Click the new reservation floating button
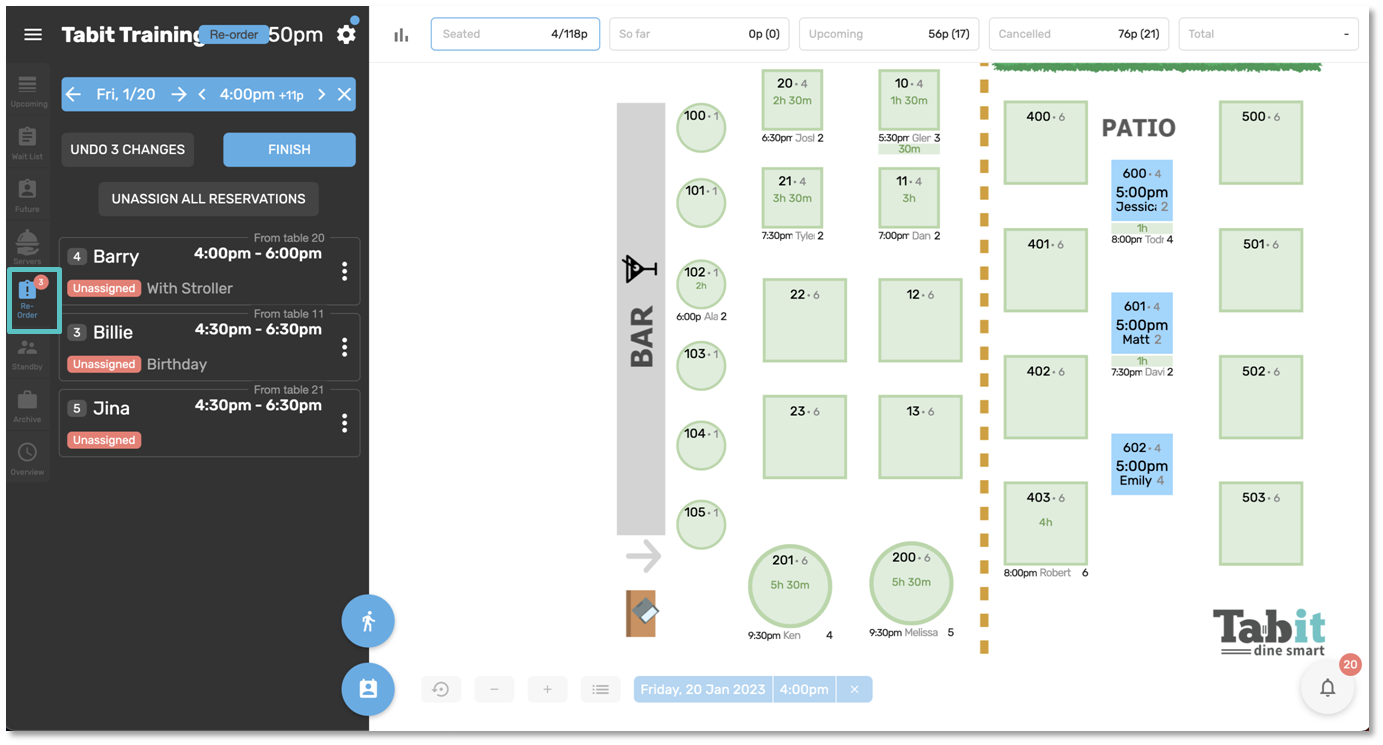1383x745 pixels. [368, 688]
